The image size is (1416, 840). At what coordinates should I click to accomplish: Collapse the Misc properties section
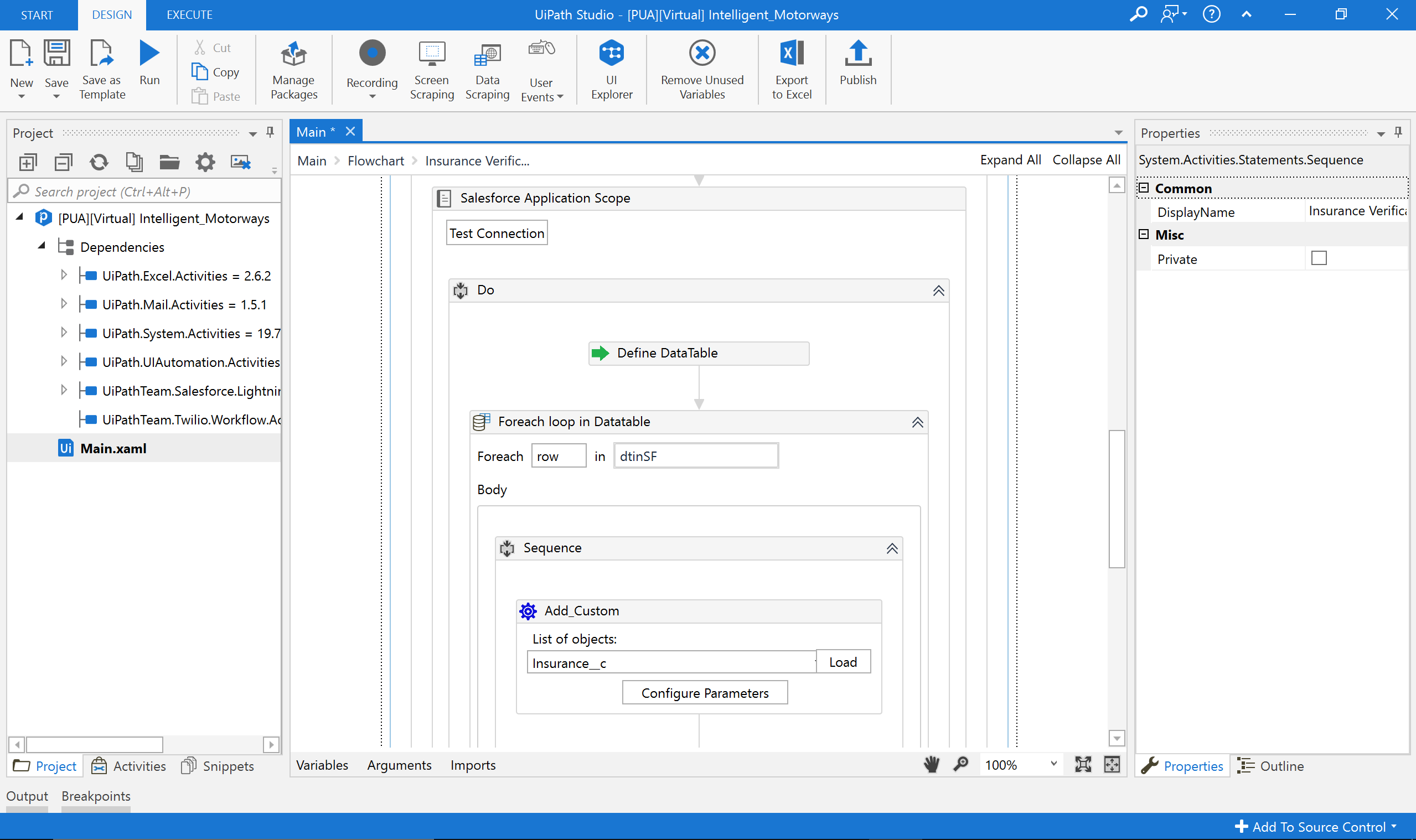tap(1144, 234)
